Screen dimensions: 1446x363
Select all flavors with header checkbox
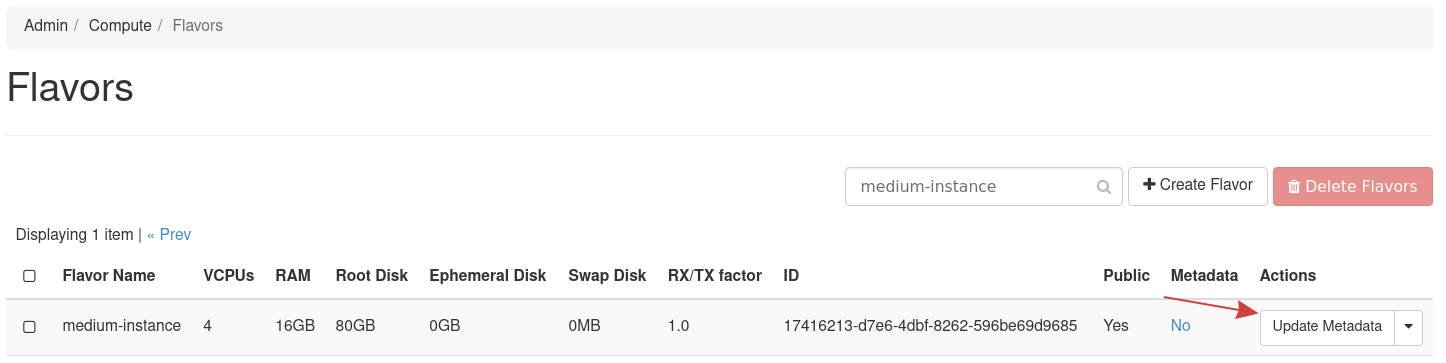tap(29, 276)
